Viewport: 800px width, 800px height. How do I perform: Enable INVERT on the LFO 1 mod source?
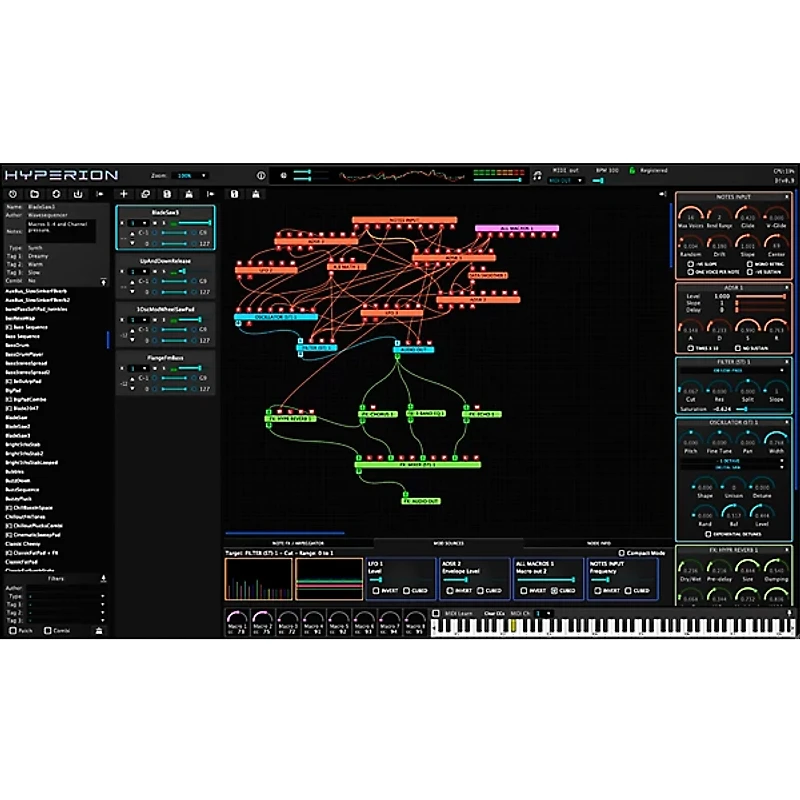click(x=375, y=588)
